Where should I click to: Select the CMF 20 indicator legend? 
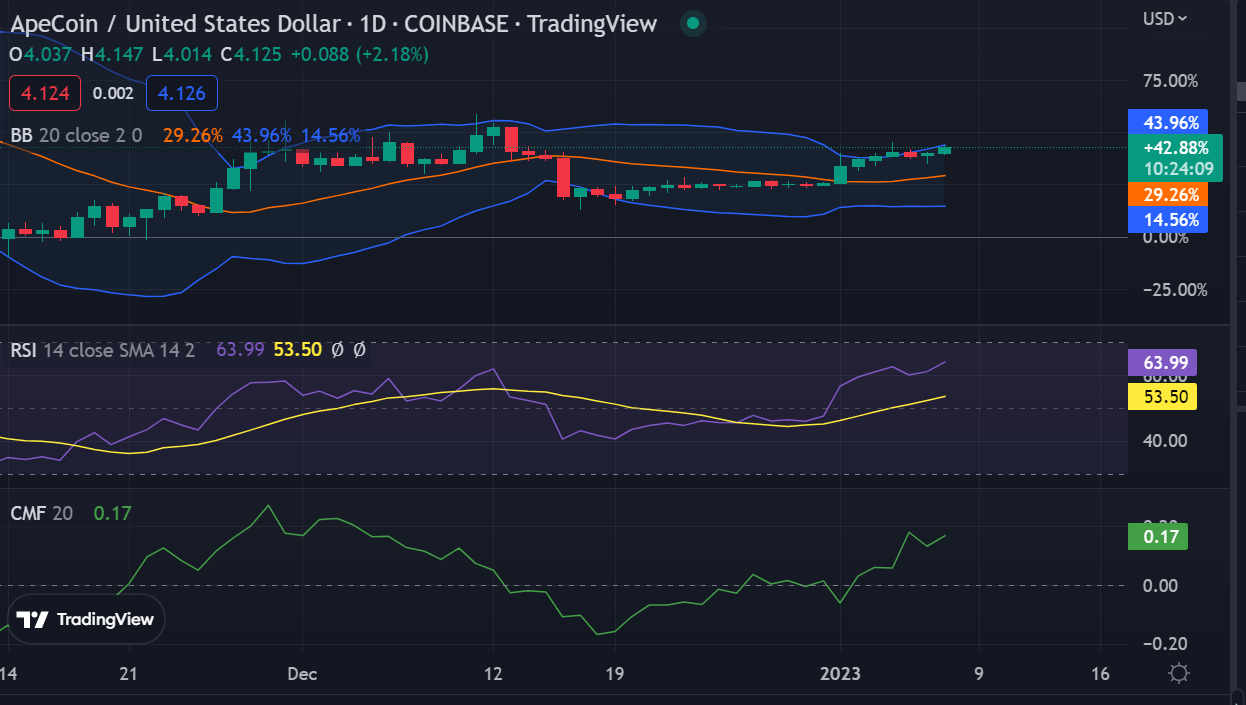click(x=41, y=513)
